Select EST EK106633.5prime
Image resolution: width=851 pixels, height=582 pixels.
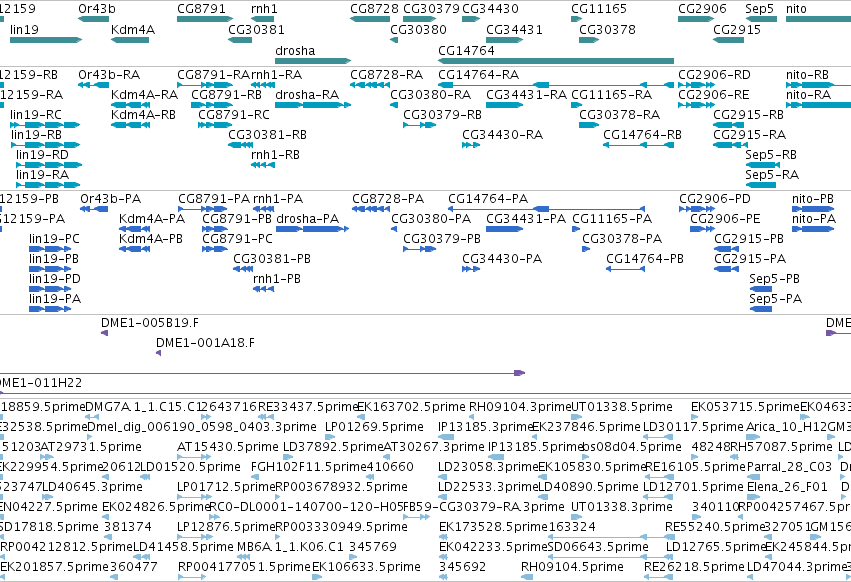click(317, 577)
